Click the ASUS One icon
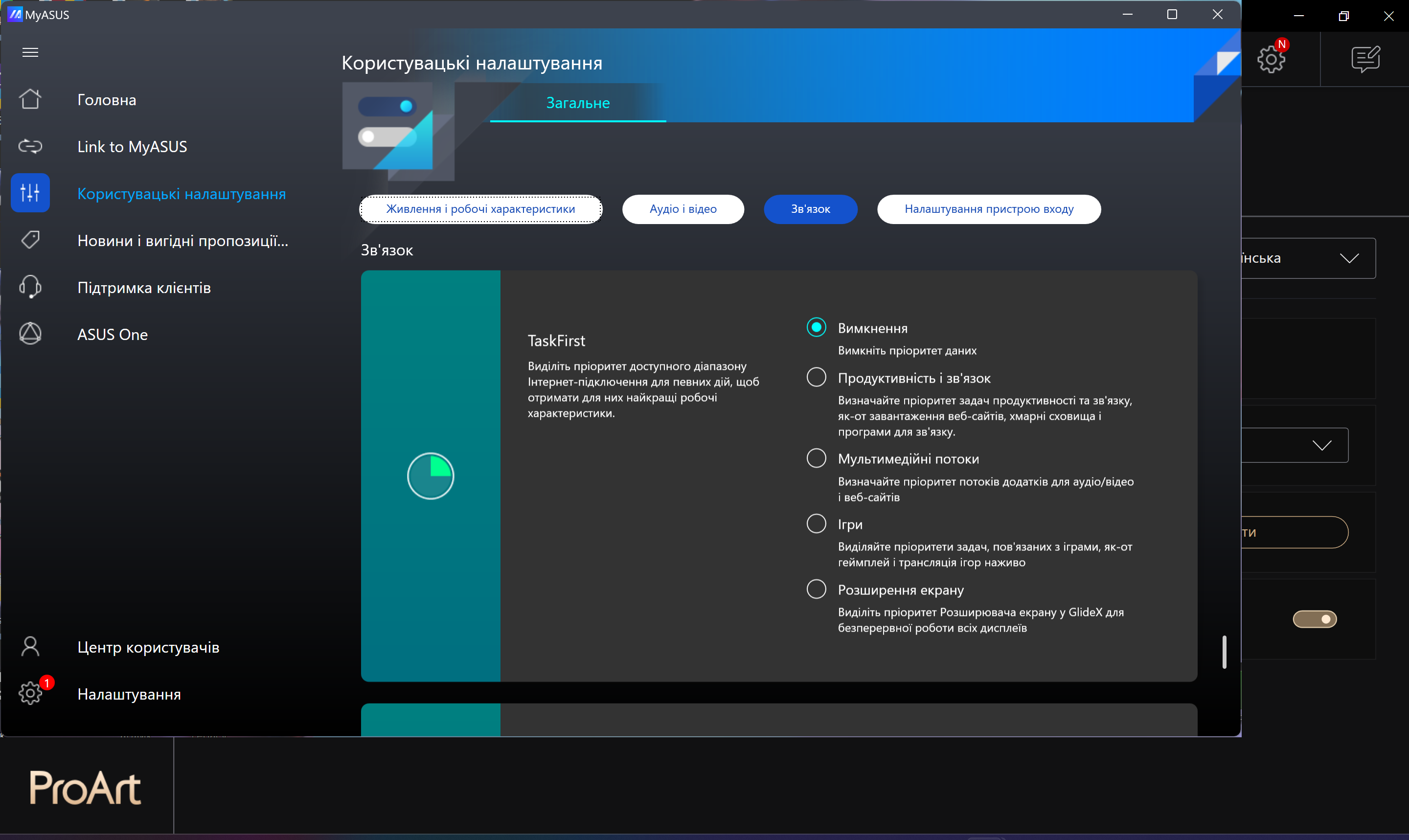This screenshot has height=840, width=1409. pos(30,334)
